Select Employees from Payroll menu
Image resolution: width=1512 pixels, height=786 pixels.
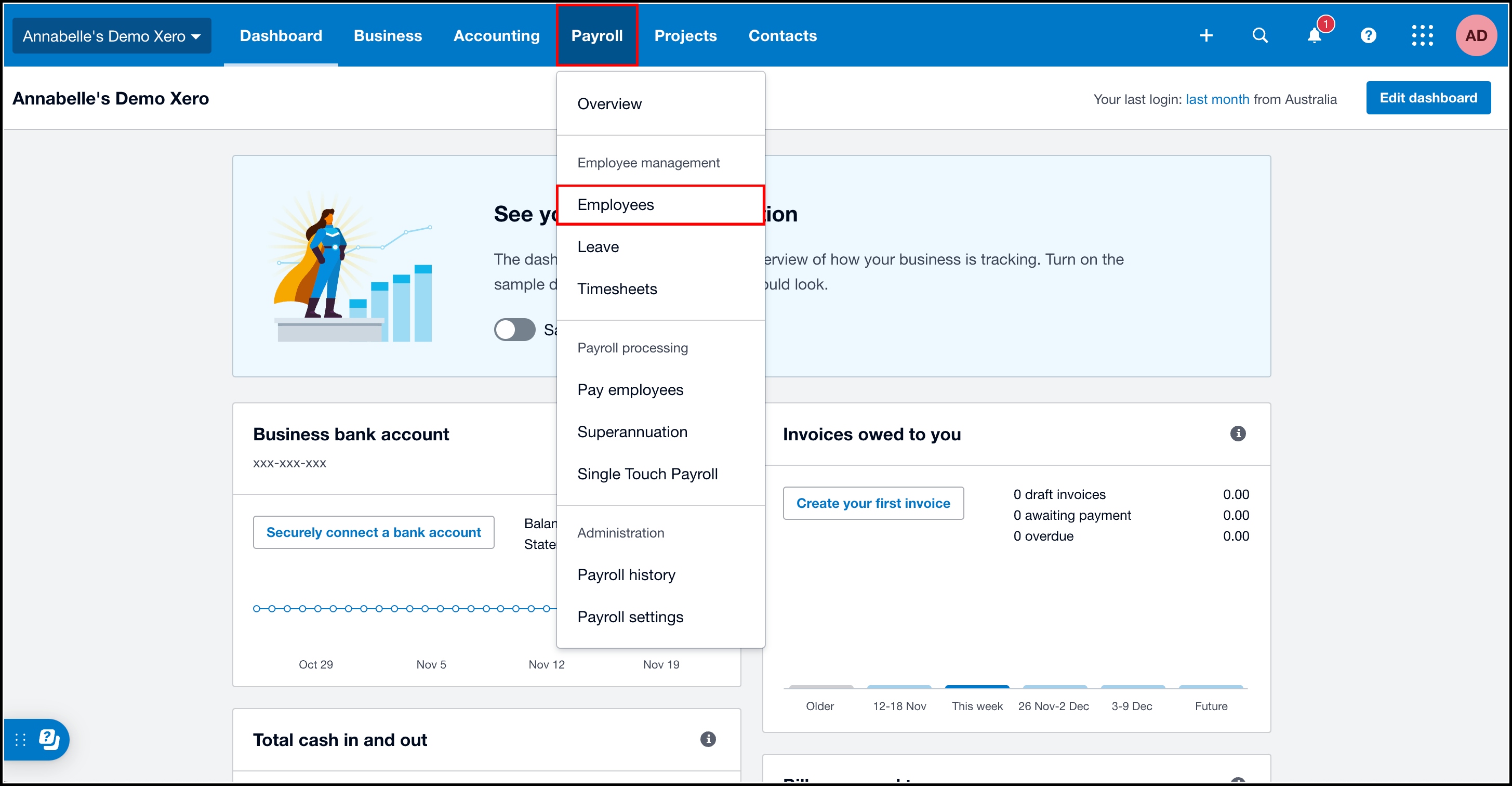click(x=615, y=205)
